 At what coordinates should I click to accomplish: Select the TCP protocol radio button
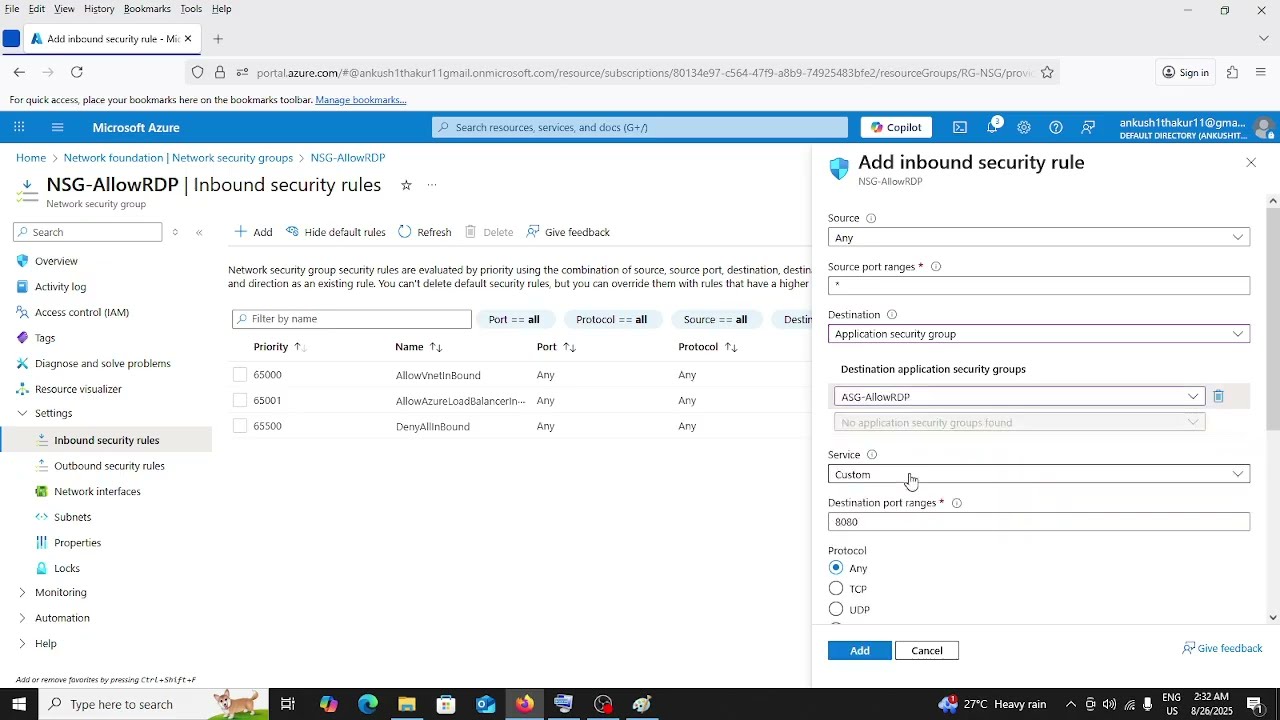pos(836,589)
